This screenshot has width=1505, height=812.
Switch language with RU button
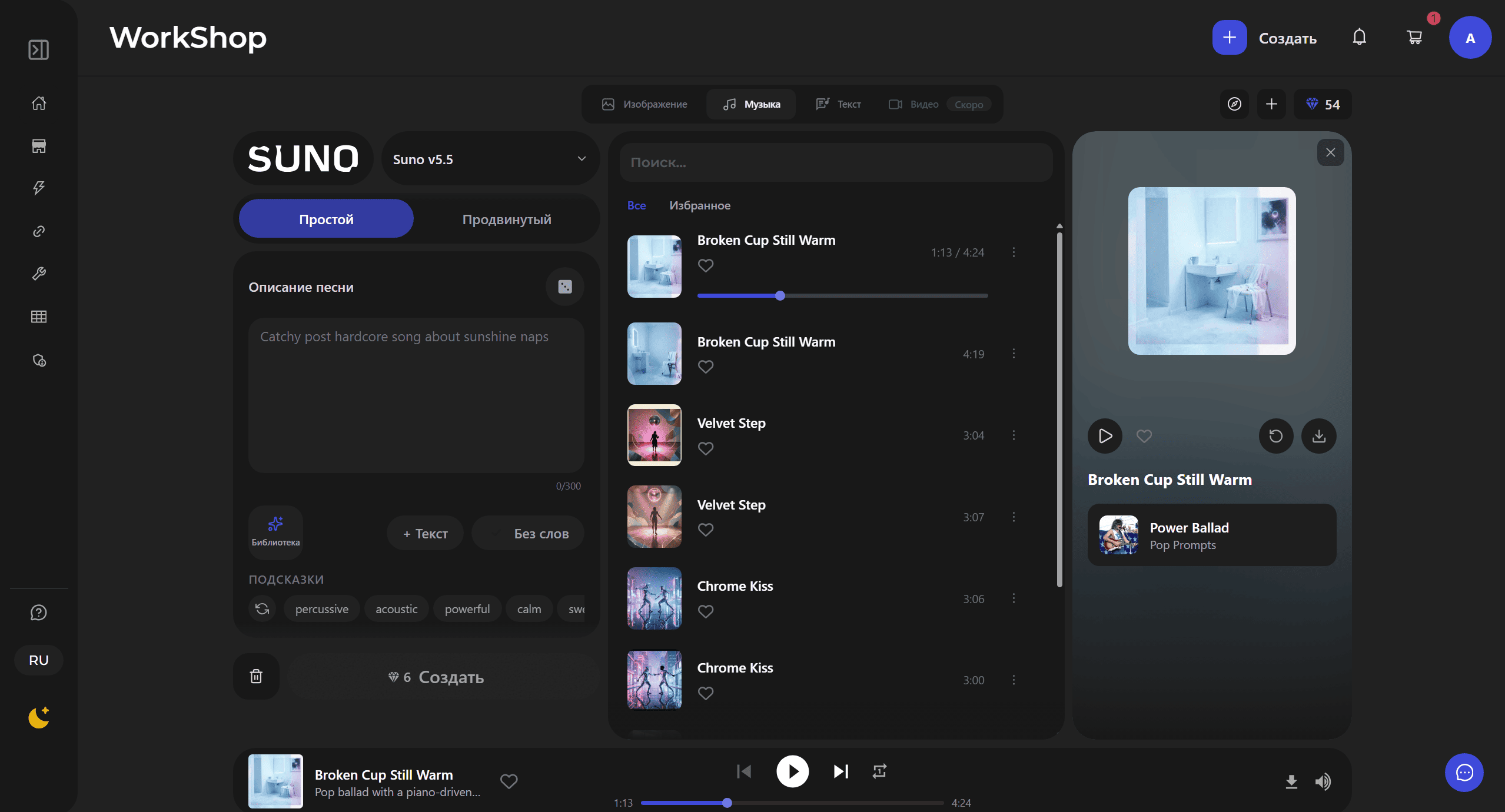(39, 660)
